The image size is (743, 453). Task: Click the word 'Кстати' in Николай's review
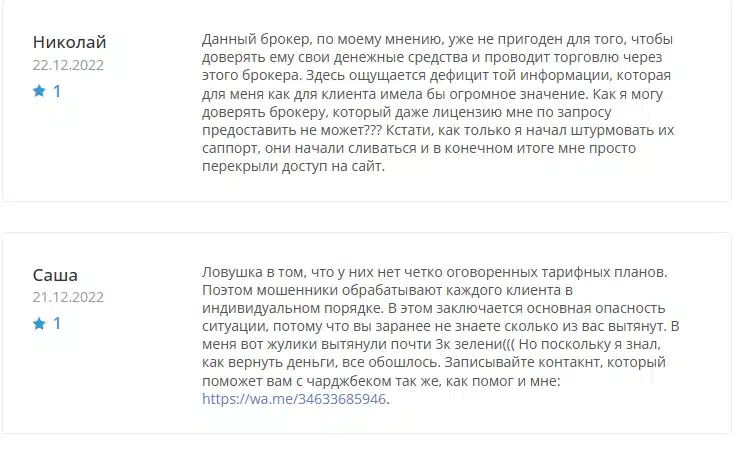409,130
